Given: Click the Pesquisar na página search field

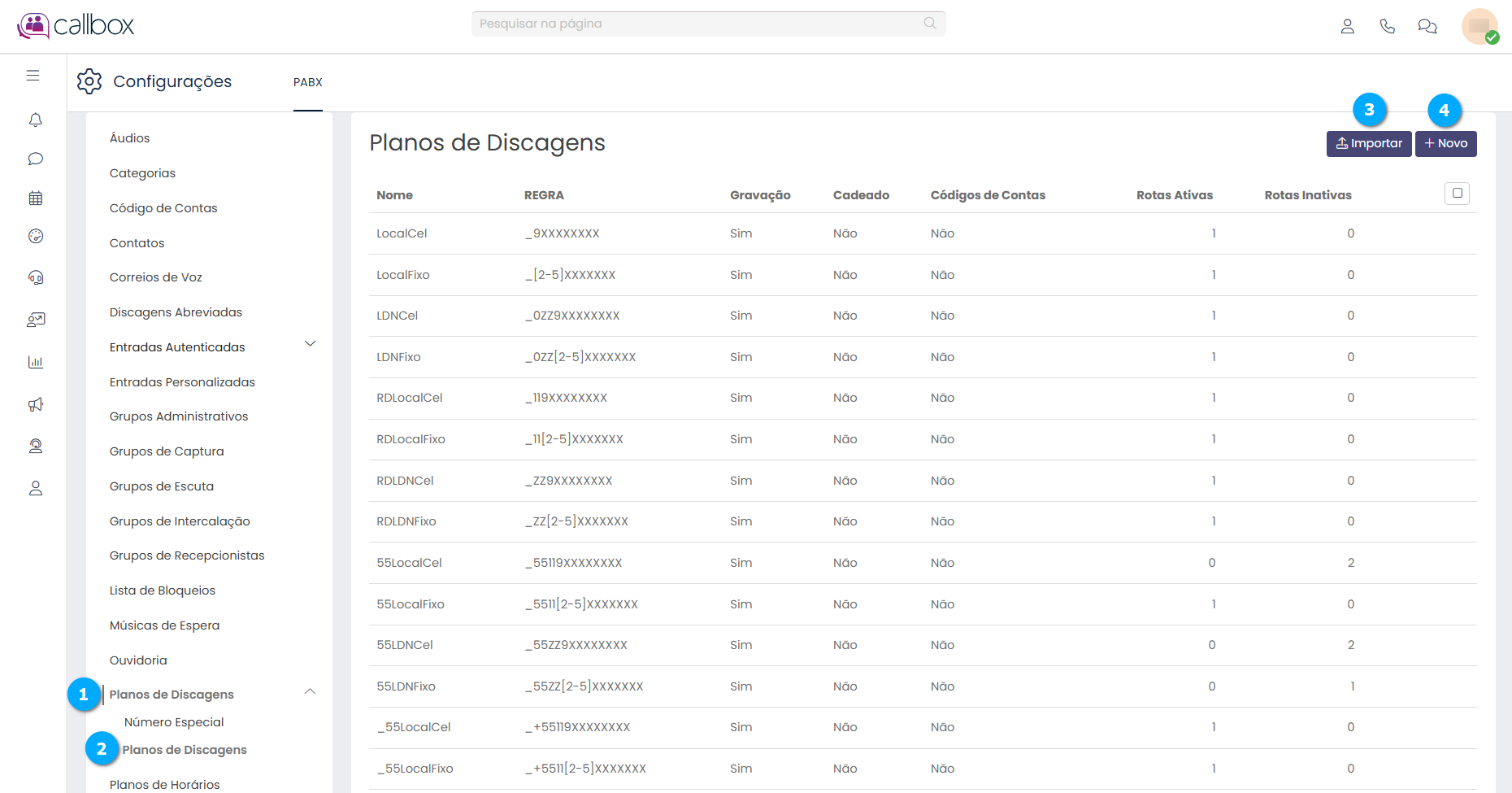Looking at the screenshot, I should click(x=699, y=24).
